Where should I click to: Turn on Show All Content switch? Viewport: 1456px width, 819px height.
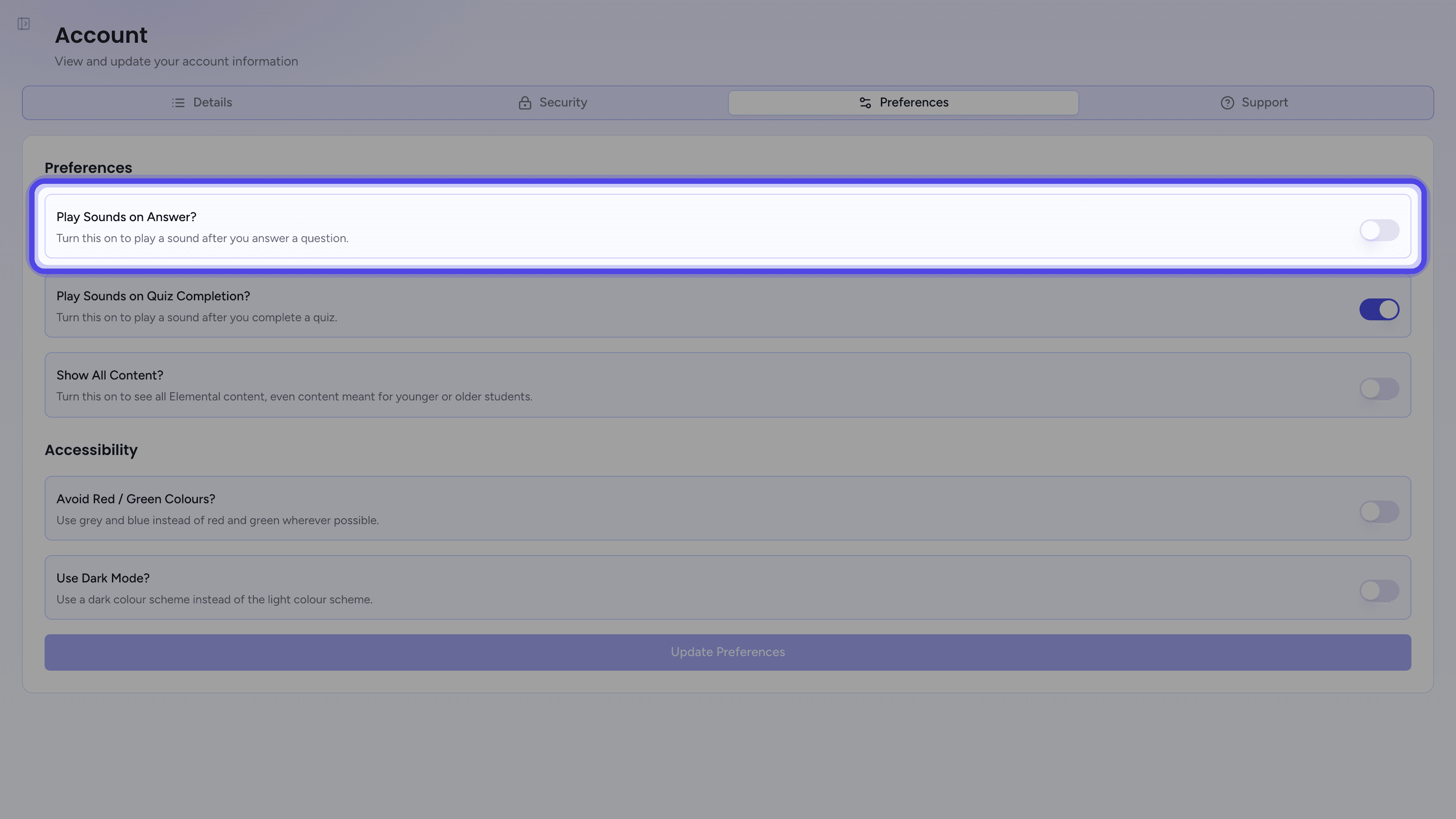click(x=1379, y=388)
